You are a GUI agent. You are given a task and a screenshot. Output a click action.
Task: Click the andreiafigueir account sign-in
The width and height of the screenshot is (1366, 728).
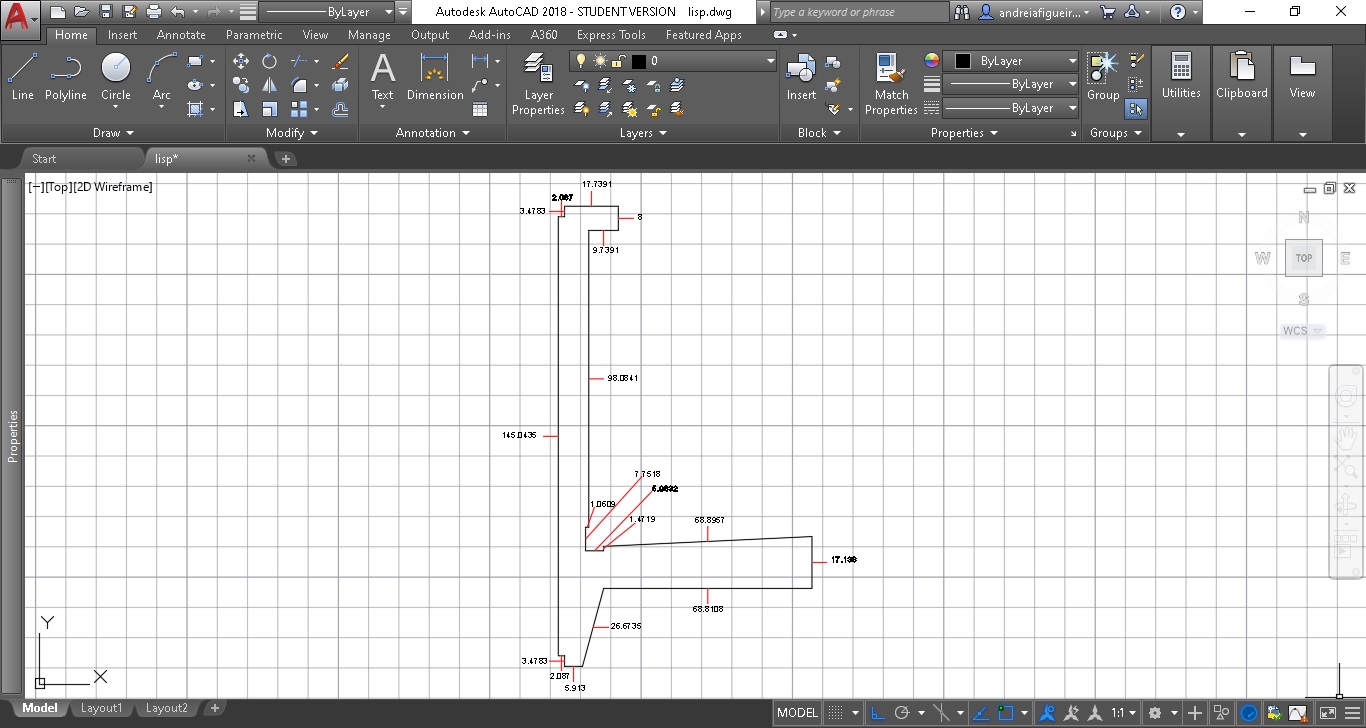coord(1033,12)
